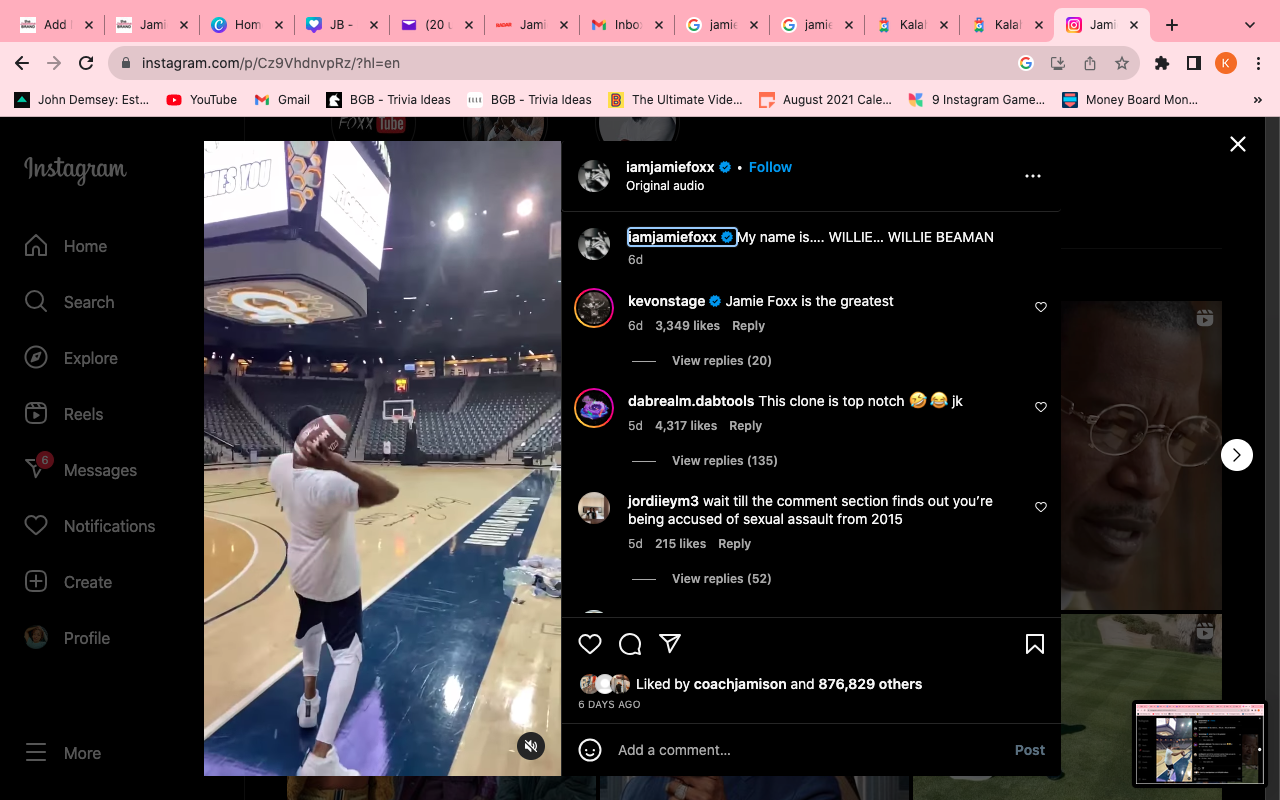Go to Instagram Home in sidebar

tap(66, 246)
